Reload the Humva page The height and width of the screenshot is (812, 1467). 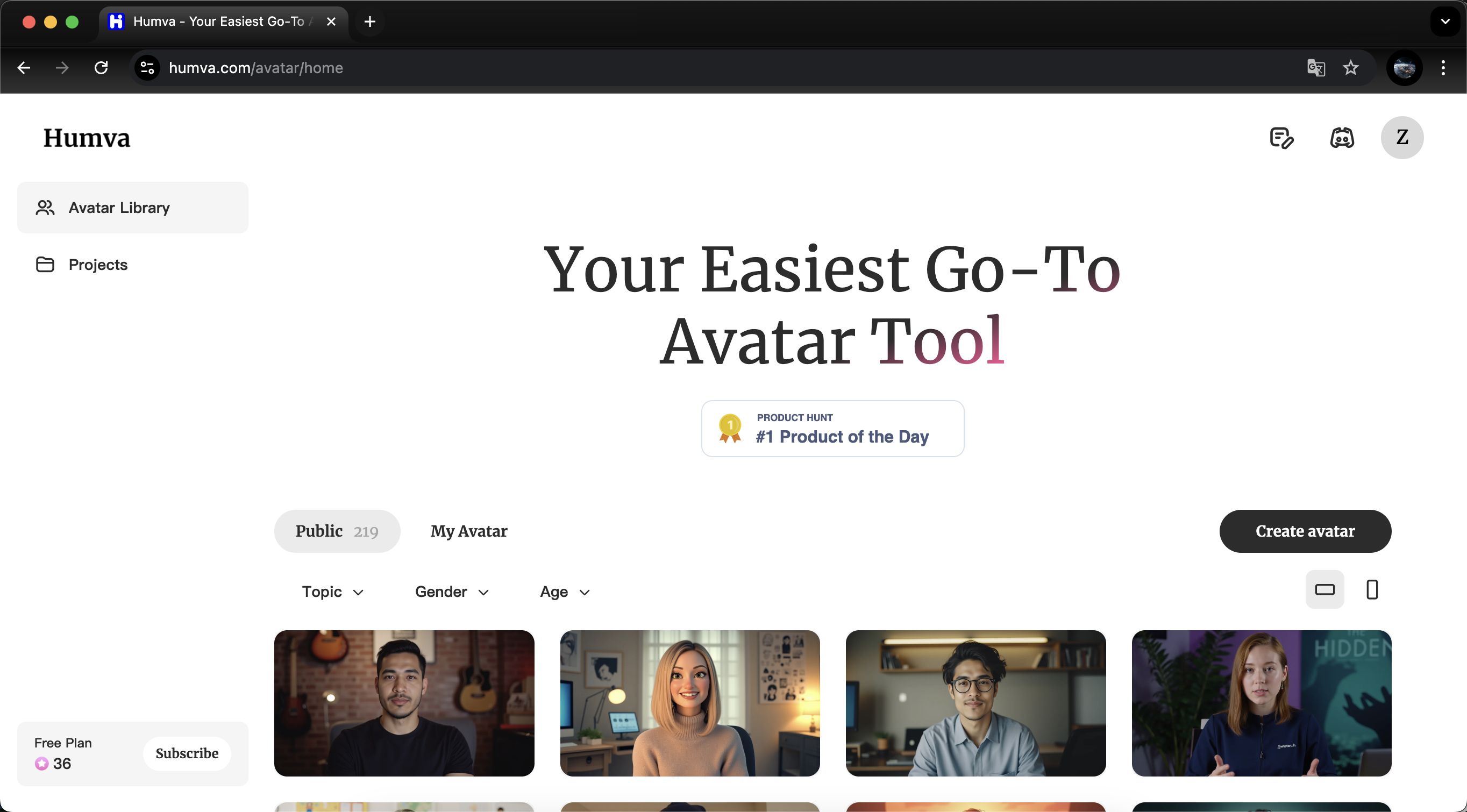coord(102,68)
